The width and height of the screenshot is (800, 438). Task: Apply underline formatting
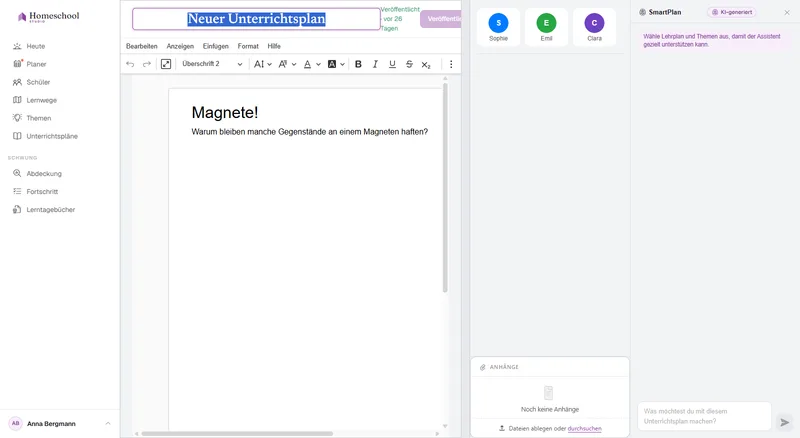point(392,64)
